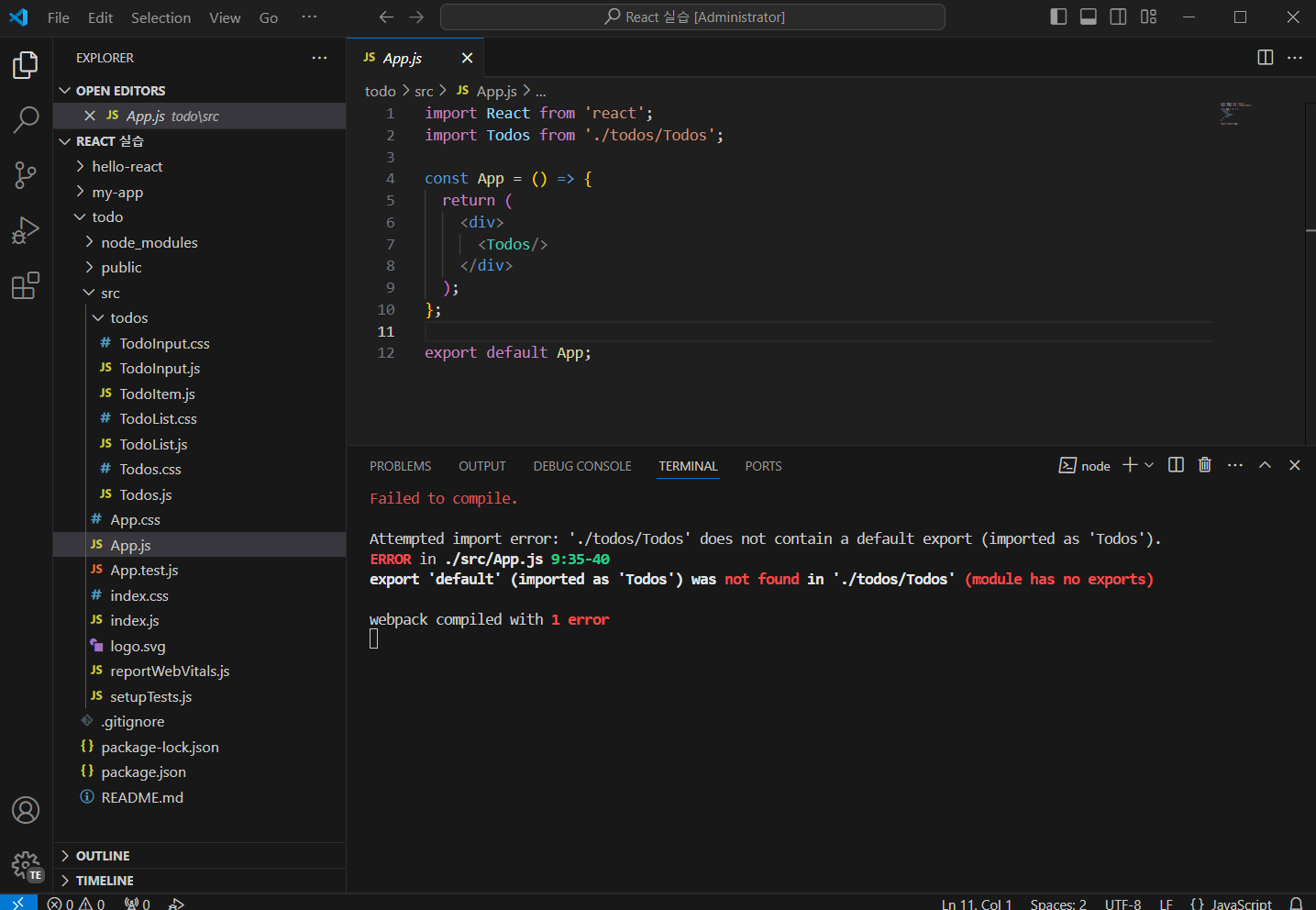Open the Selection menu
The height and width of the screenshot is (910, 1316).
coord(161,17)
